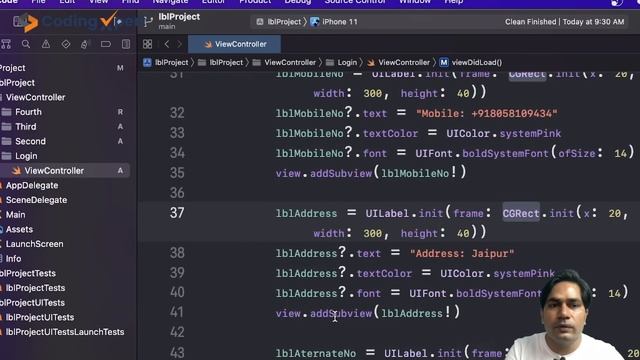Screen dimensions: 640x360
Task: Click systemPink on line 33
Action: (x=530, y=133)
